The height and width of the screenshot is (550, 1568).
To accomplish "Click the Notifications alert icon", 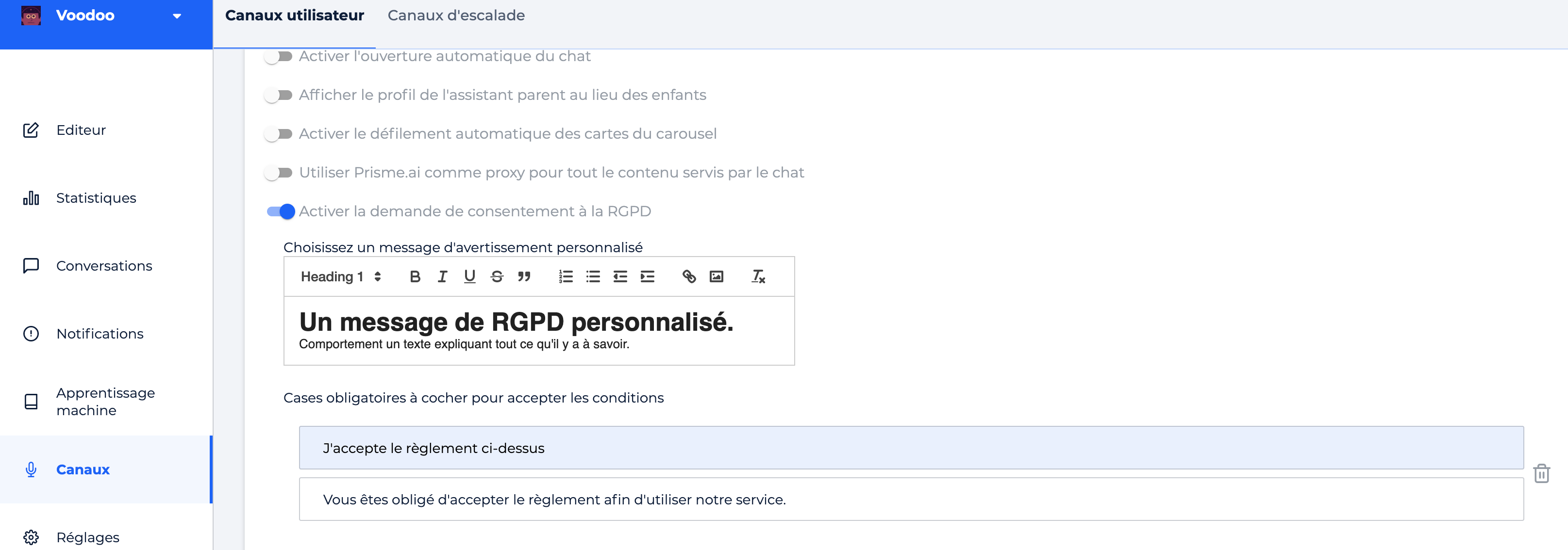I will [x=31, y=334].
